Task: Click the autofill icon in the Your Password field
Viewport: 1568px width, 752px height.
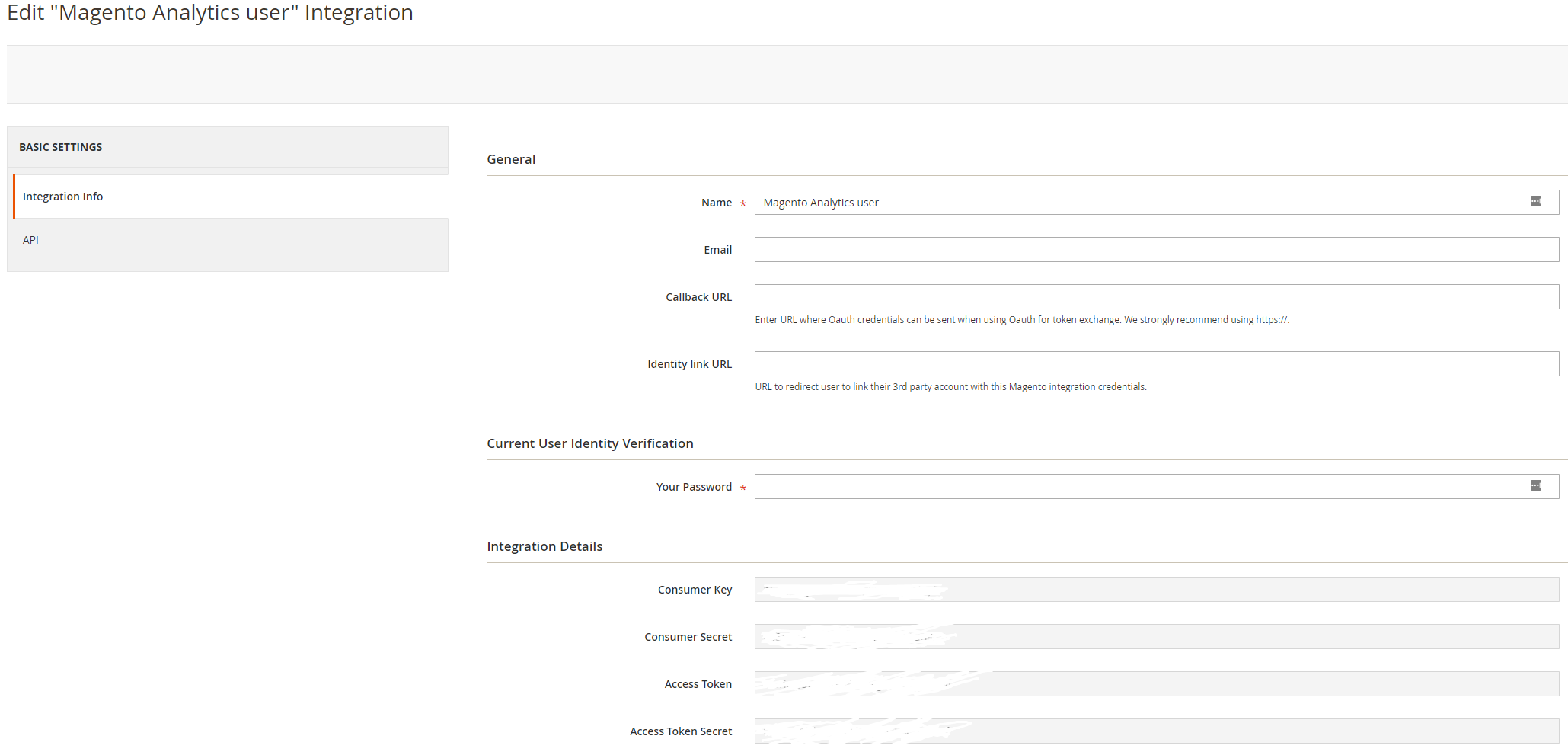Action: coord(1537,485)
